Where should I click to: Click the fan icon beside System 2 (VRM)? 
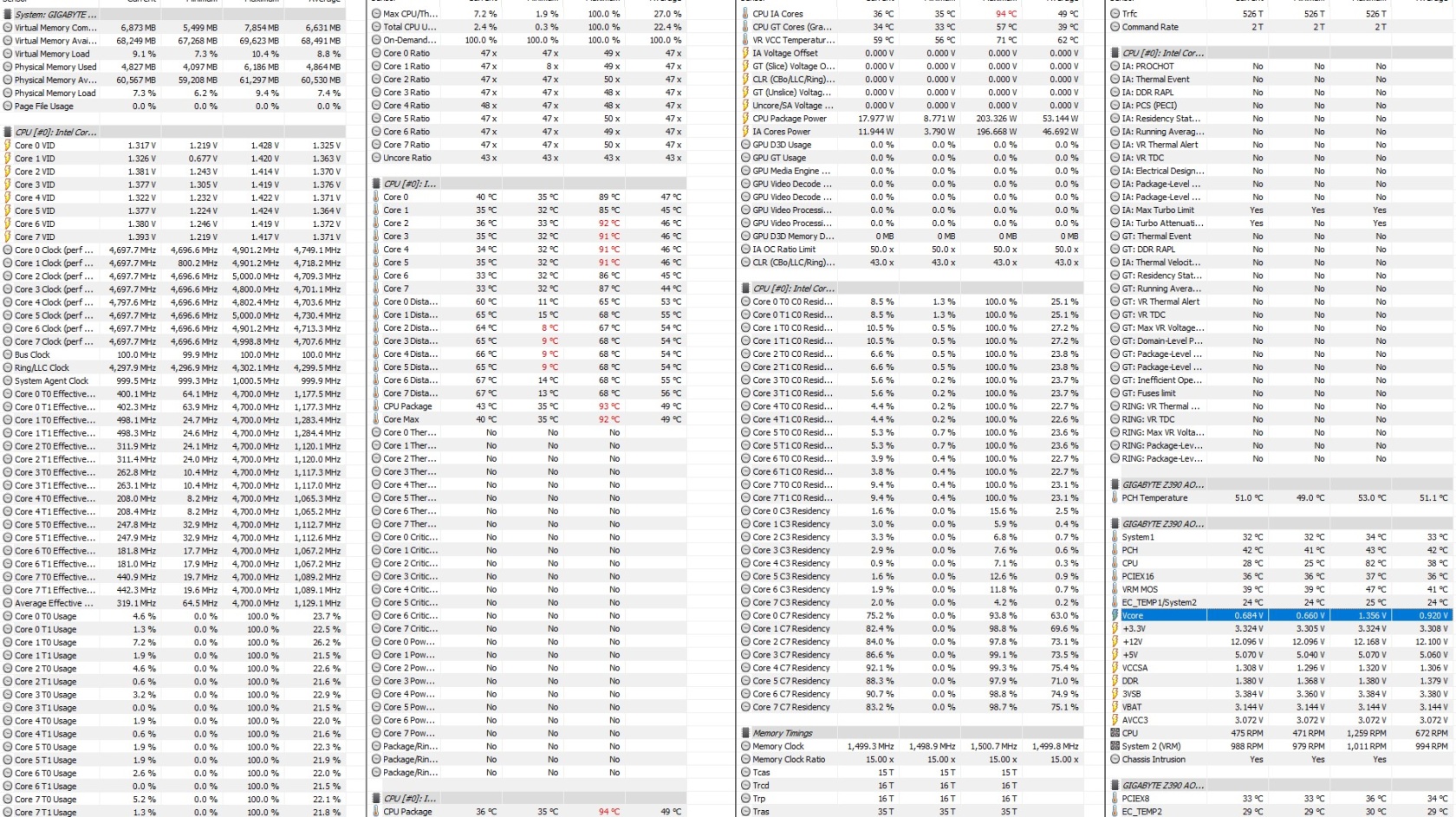coord(1115,746)
